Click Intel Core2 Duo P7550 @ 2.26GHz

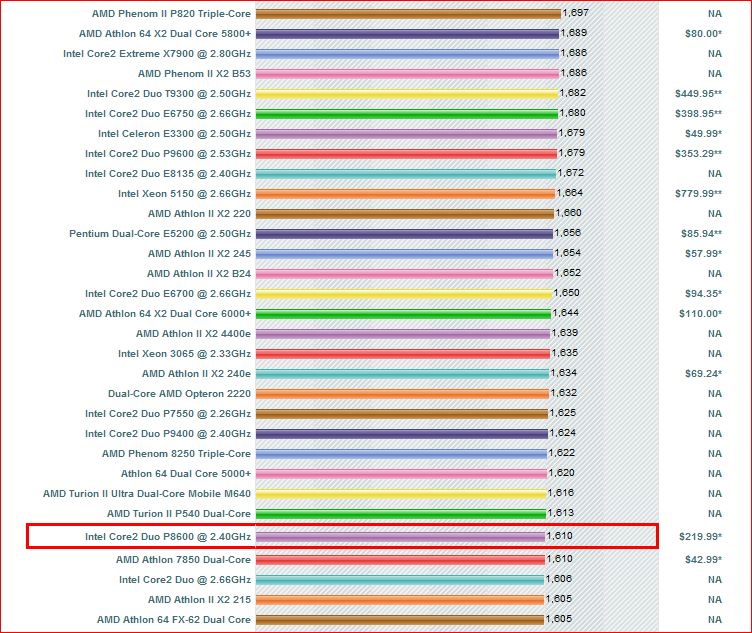(168, 414)
